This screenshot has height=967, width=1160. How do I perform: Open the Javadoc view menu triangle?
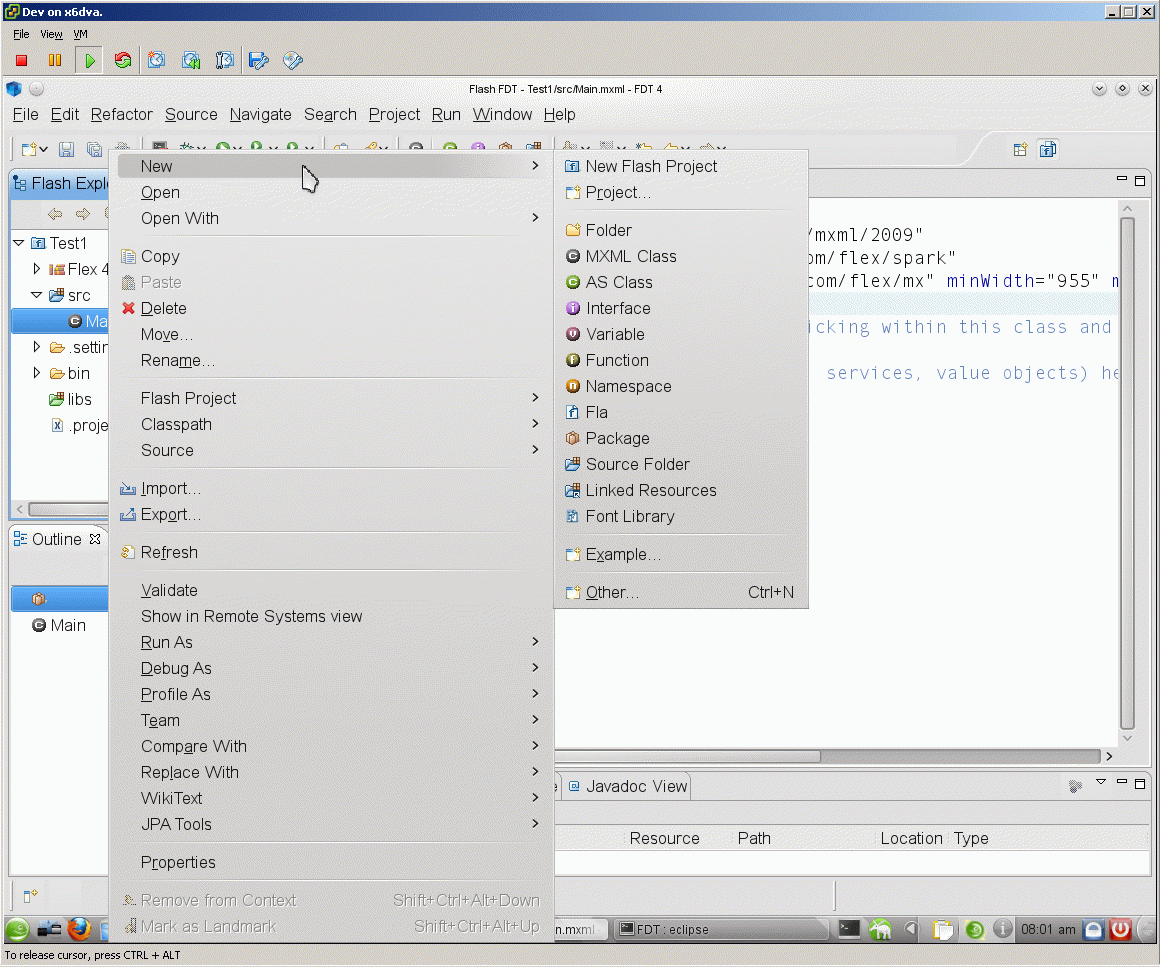pyautogui.click(x=1101, y=782)
